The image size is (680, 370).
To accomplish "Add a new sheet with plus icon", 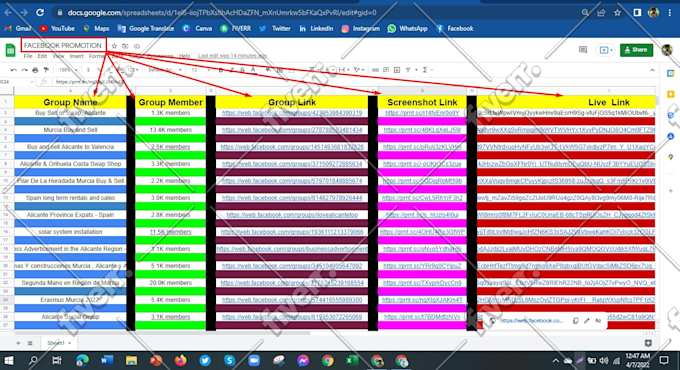I will pyautogui.click(x=18, y=343).
